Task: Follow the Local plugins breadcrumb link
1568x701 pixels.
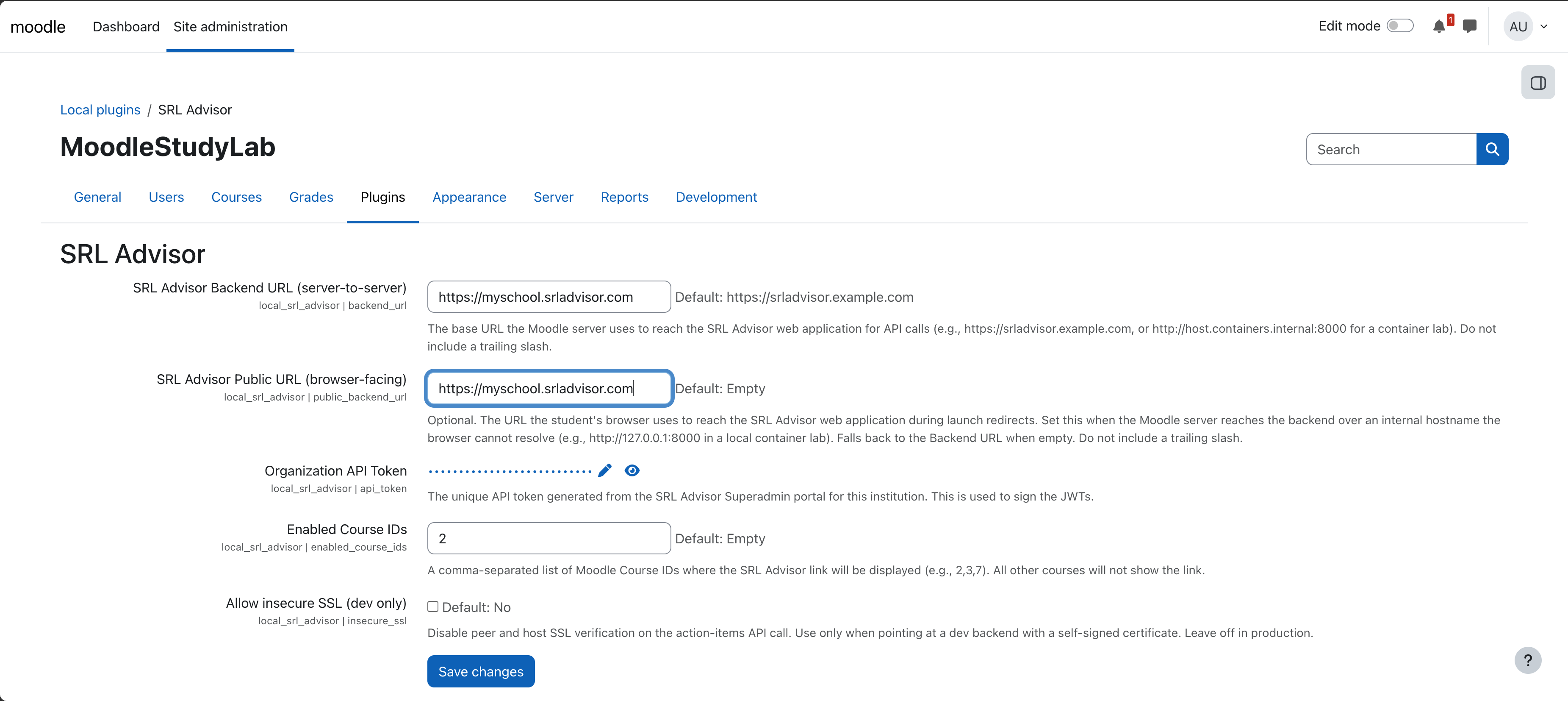Action: [x=100, y=110]
